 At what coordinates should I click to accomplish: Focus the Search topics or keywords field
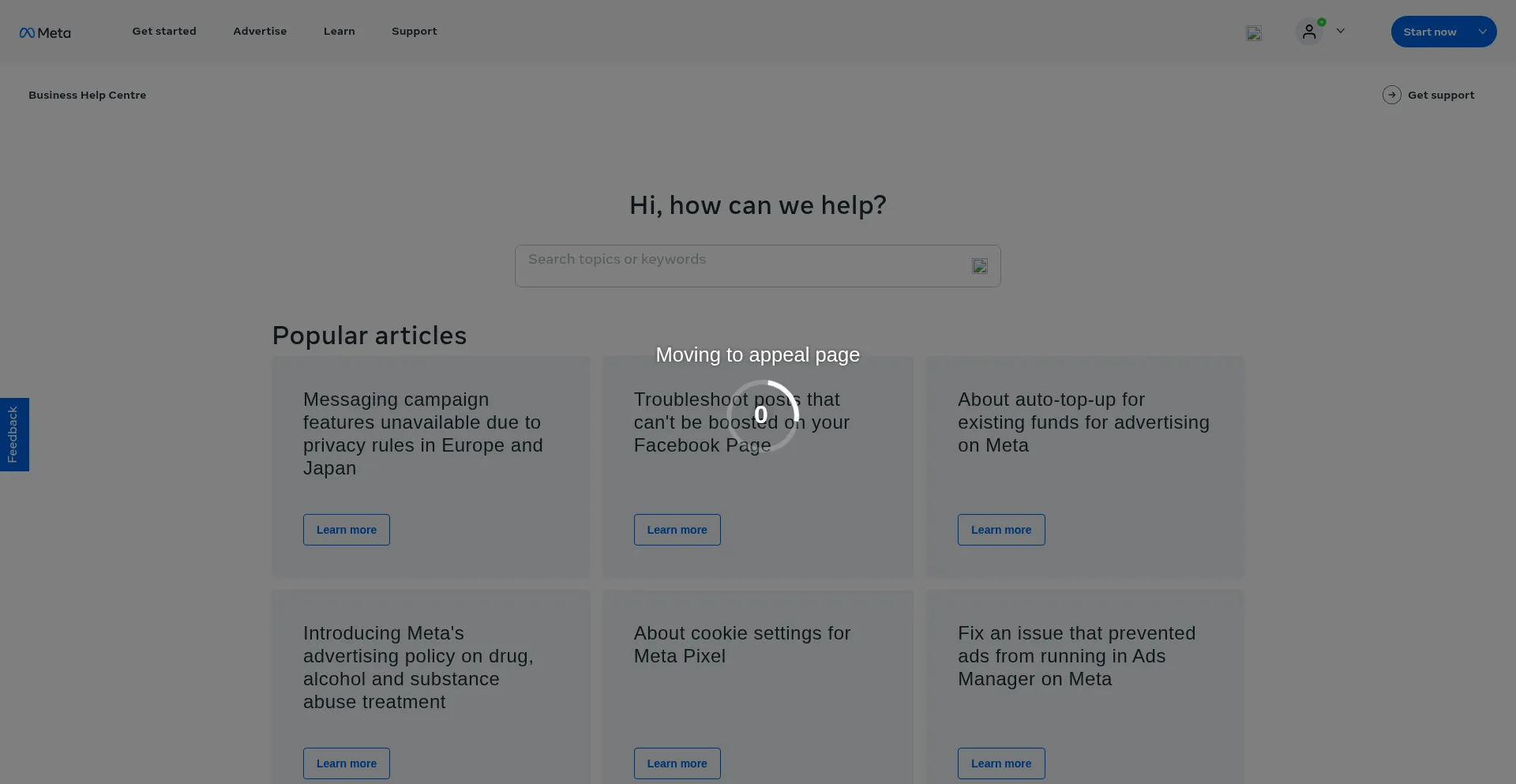click(742, 265)
